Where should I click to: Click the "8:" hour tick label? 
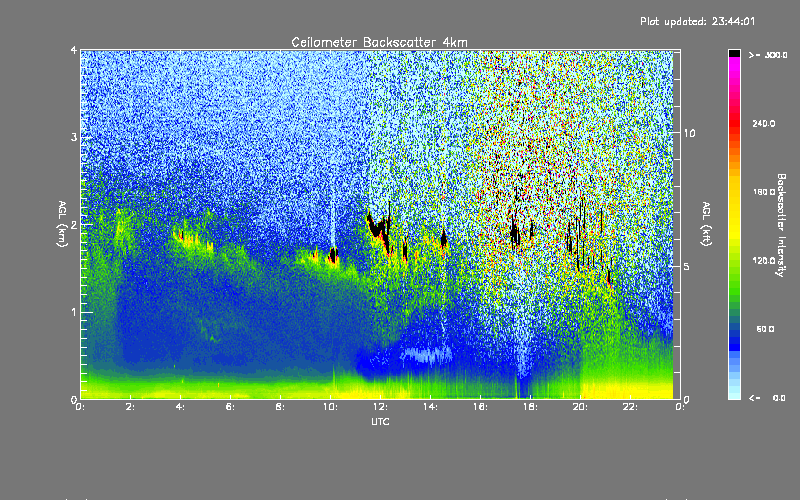click(x=281, y=407)
